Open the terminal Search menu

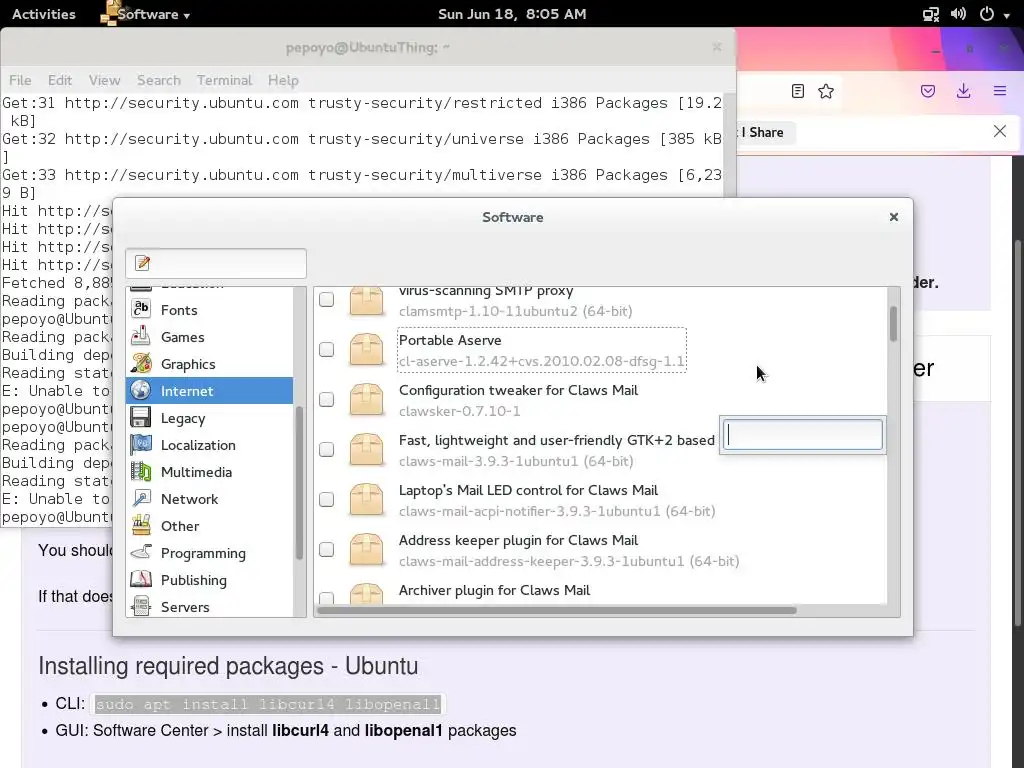[159, 80]
